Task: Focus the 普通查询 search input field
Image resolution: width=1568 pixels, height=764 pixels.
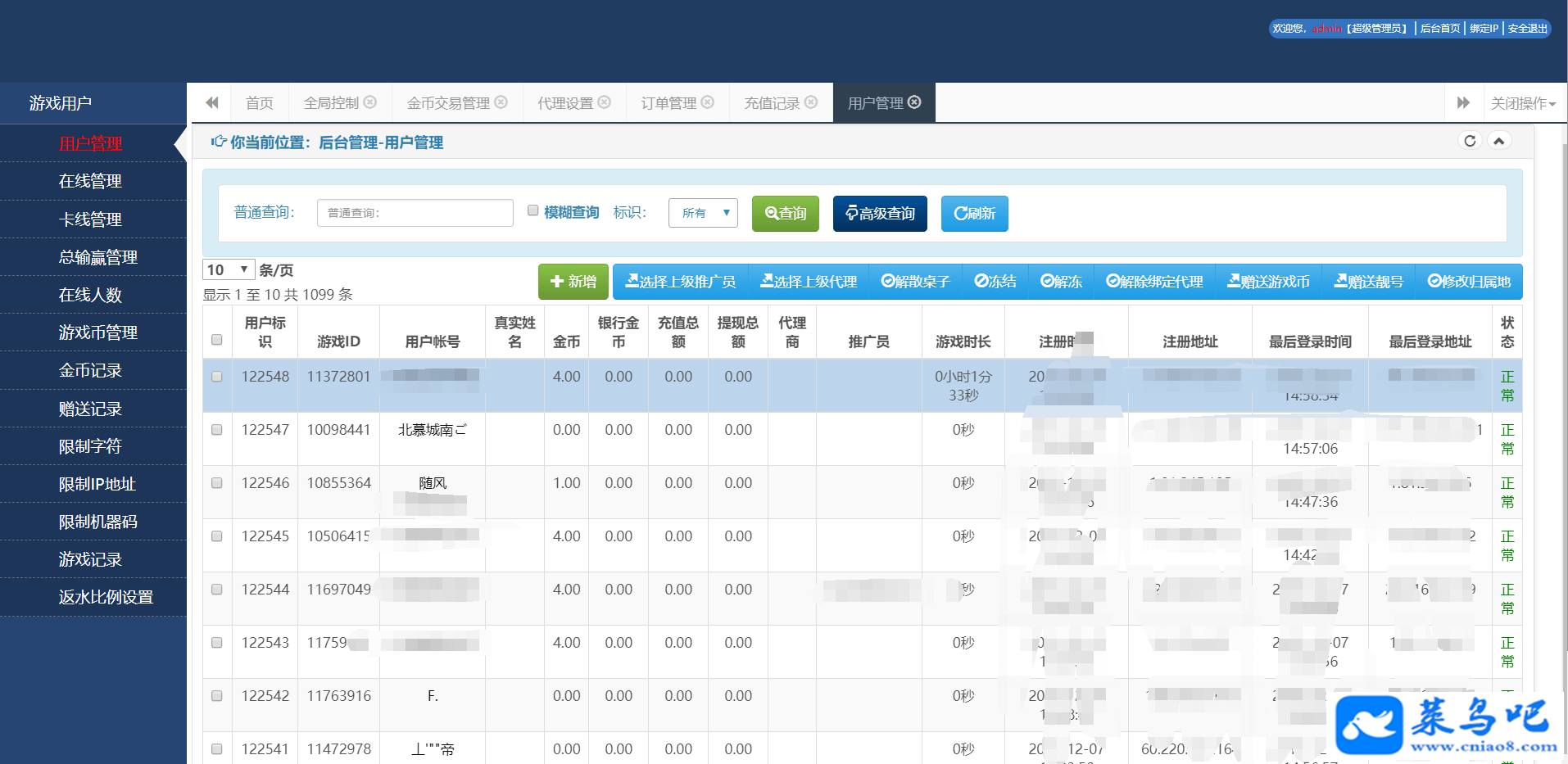Action: click(415, 213)
